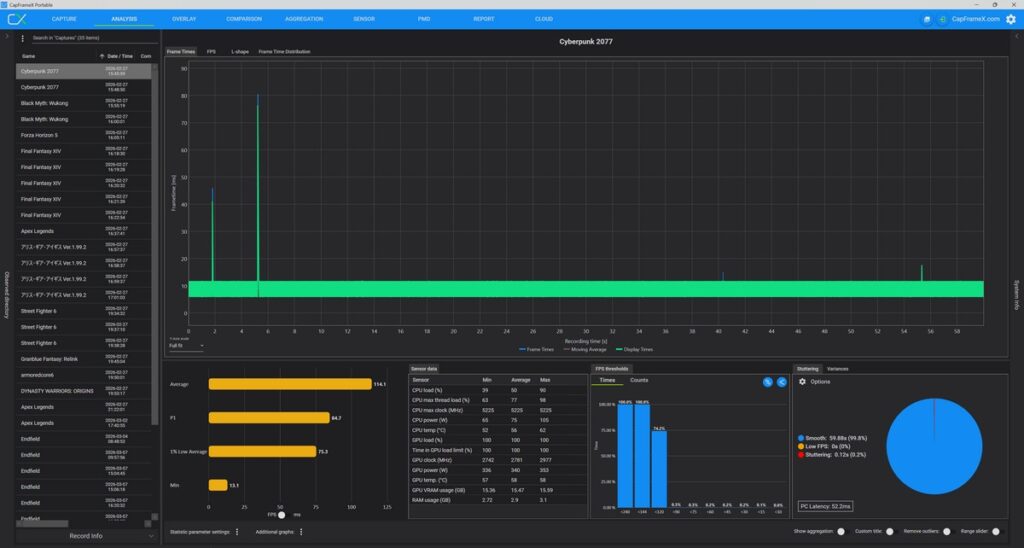This screenshot has height=548, width=1024.
Task: Open the Y-axis scale Full fit dropdown
Action: point(186,346)
